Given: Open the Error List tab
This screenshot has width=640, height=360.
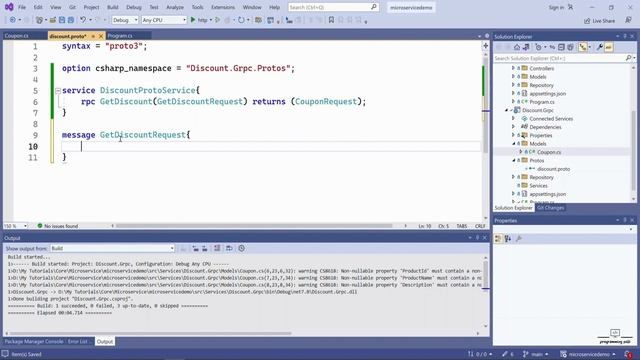Looking at the screenshot, I should [78, 341].
